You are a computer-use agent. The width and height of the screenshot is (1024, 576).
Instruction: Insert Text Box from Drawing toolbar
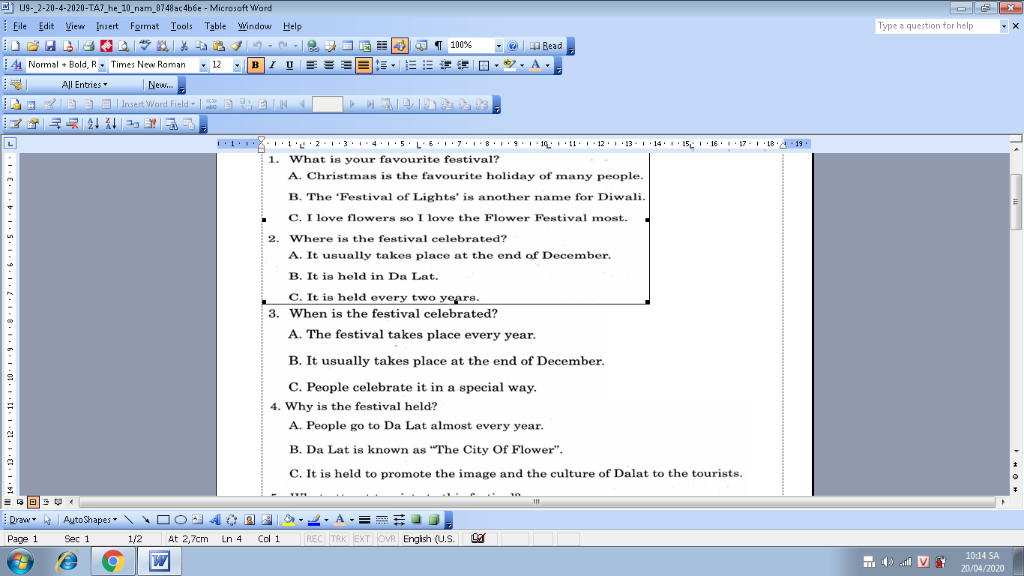[198, 520]
